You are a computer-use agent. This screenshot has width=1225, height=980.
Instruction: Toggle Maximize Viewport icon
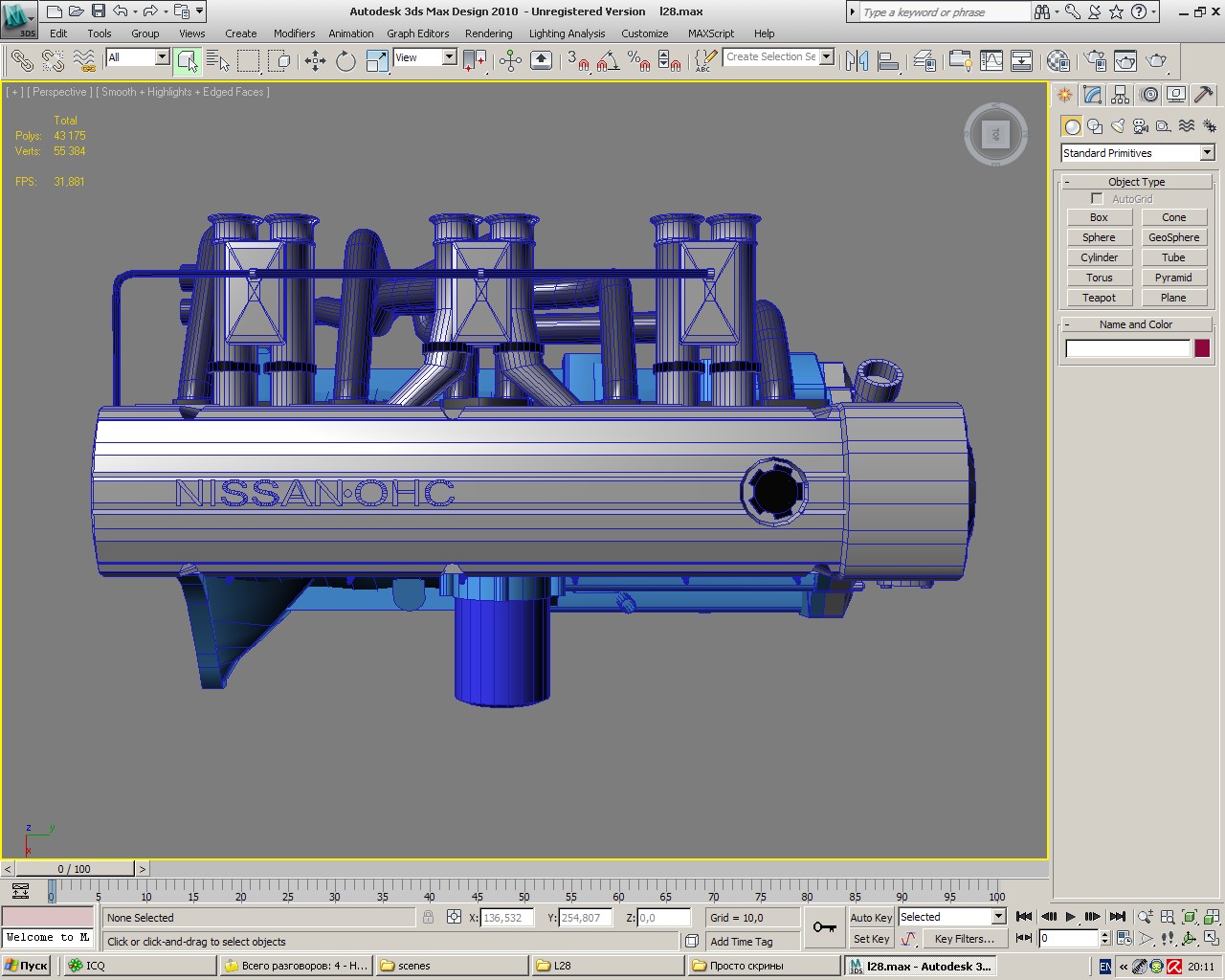[1211, 939]
